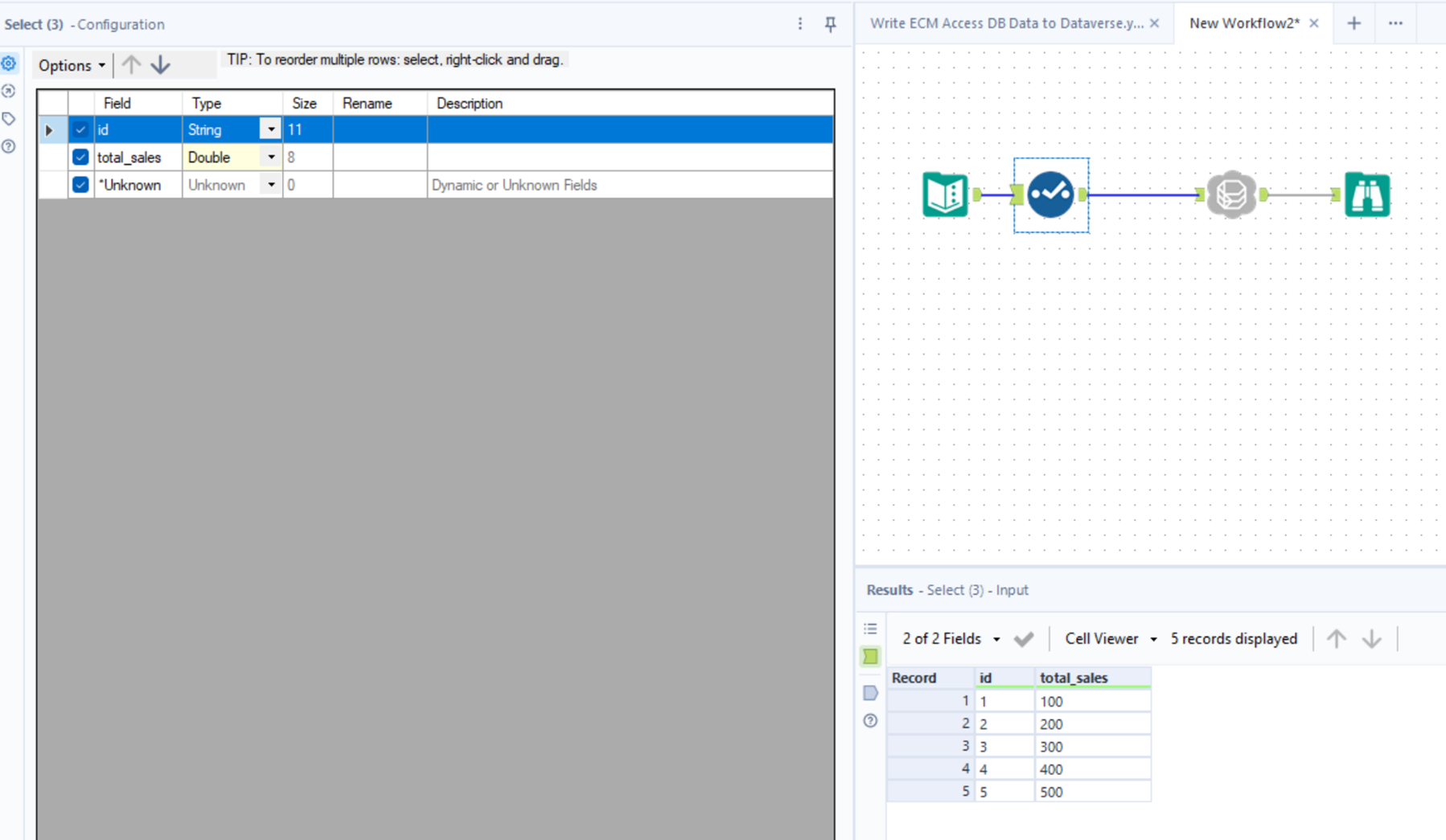The image size is (1446, 840).
Task: Pin the Select configuration panel
Action: tap(829, 24)
